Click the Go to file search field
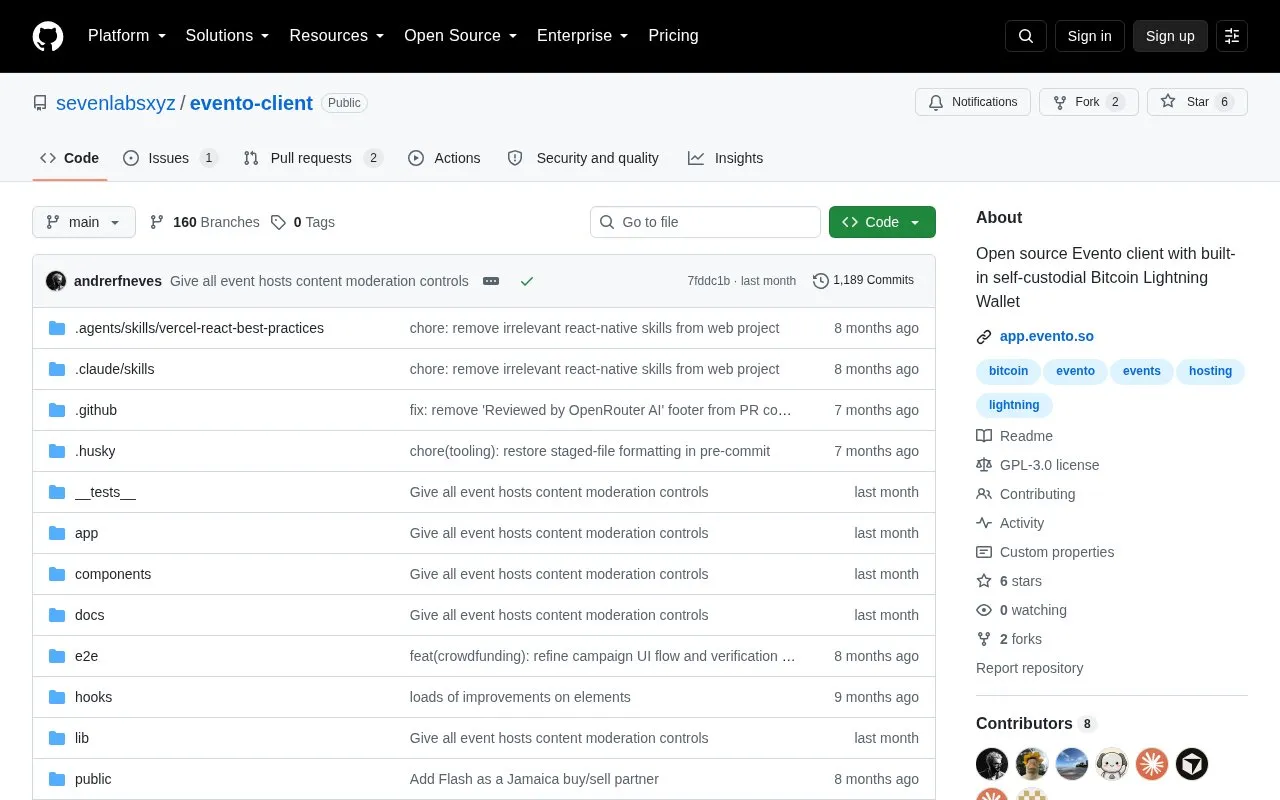 point(705,222)
